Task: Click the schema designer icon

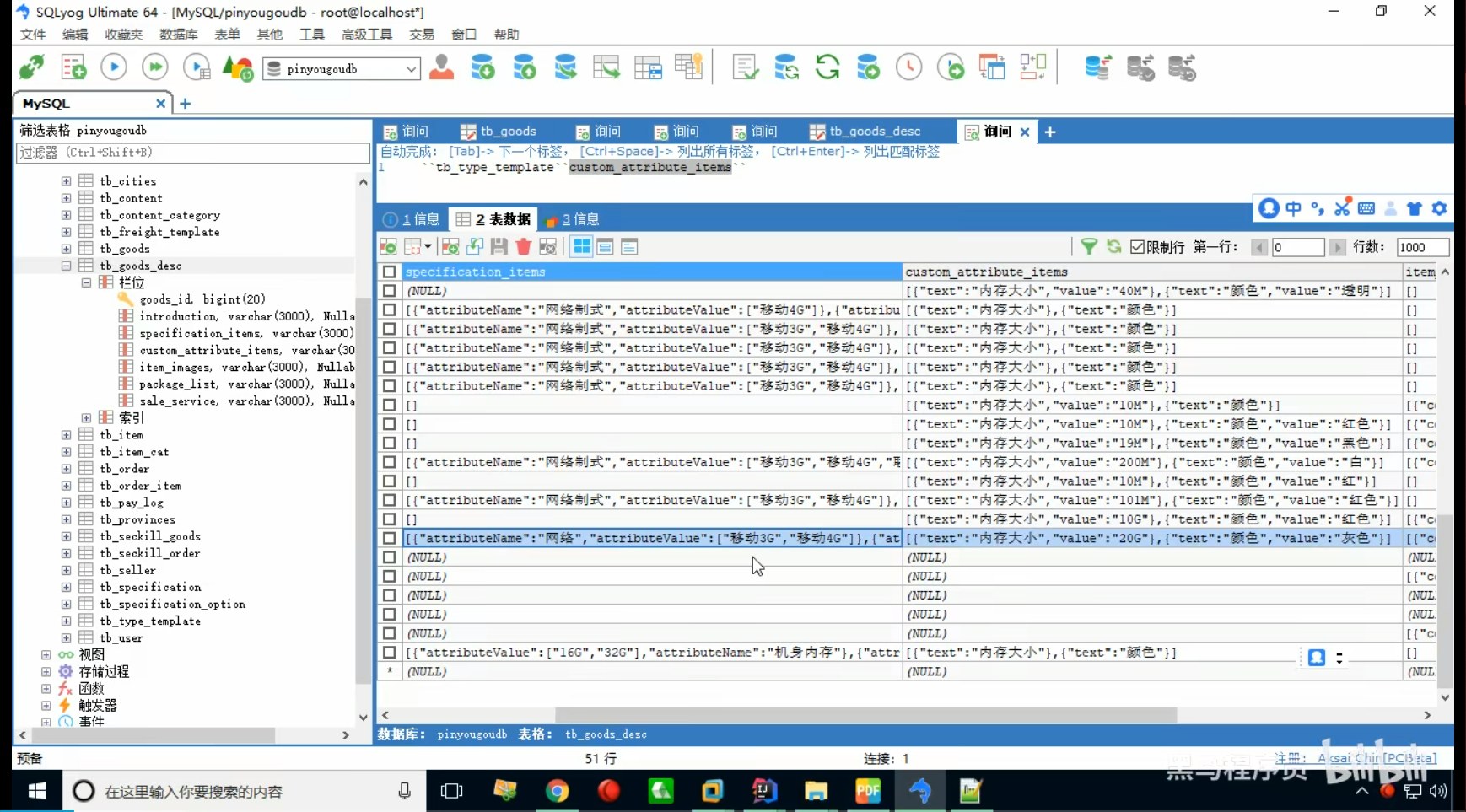Action: click(1033, 67)
